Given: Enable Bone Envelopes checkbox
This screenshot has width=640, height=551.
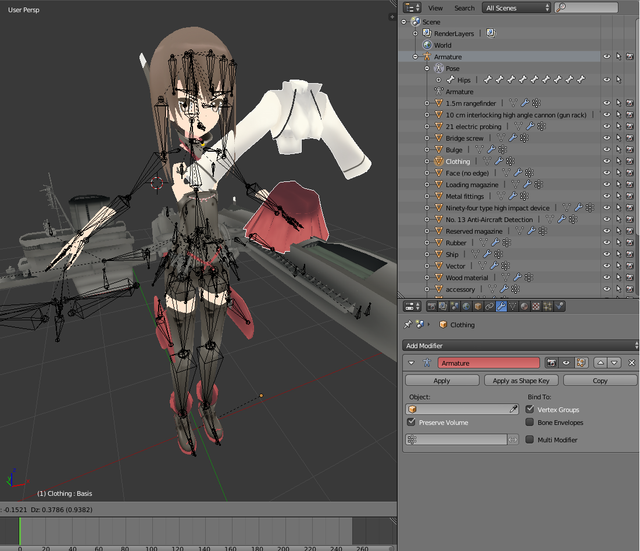Looking at the screenshot, I should (x=530, y=422).
